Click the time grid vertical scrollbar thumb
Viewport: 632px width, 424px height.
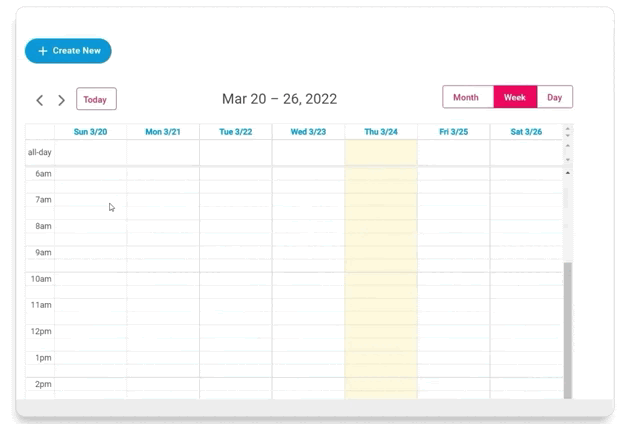[568, 330]
